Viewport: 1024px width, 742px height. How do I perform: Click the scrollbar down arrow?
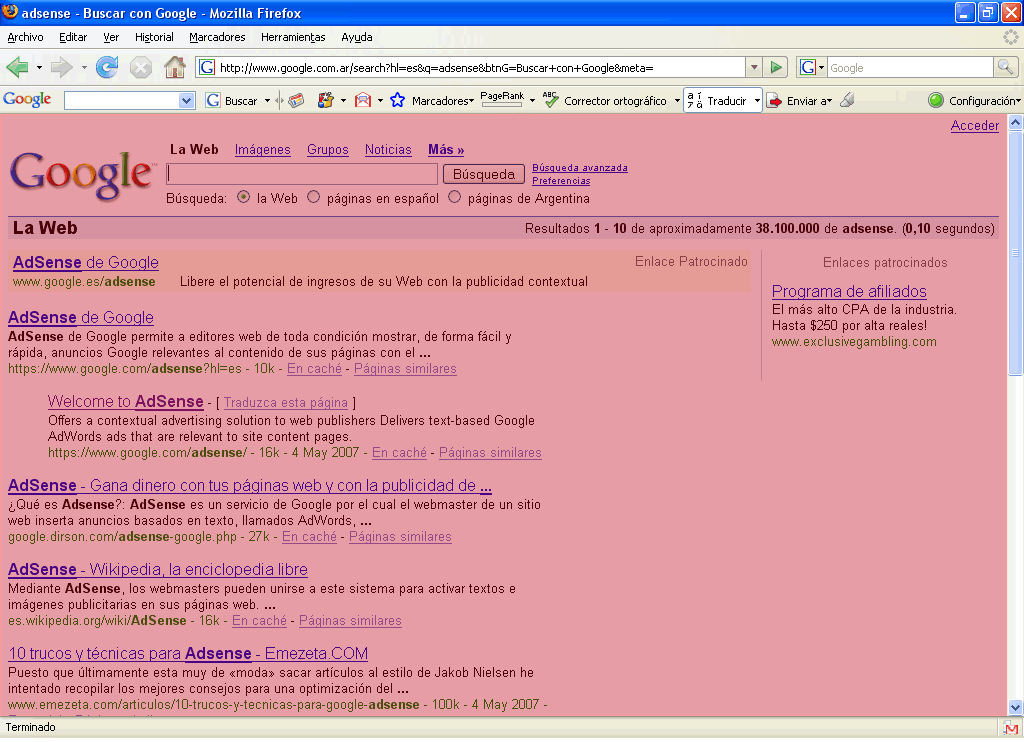tap(1015, 707)
